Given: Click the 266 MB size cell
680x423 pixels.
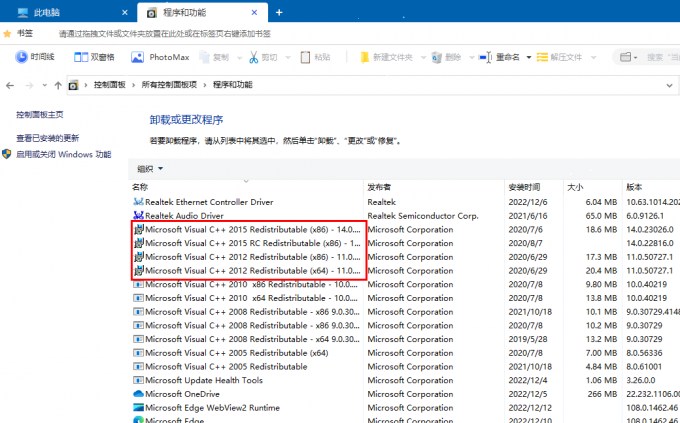Looking at the screenshot, I should coord(602,394).
